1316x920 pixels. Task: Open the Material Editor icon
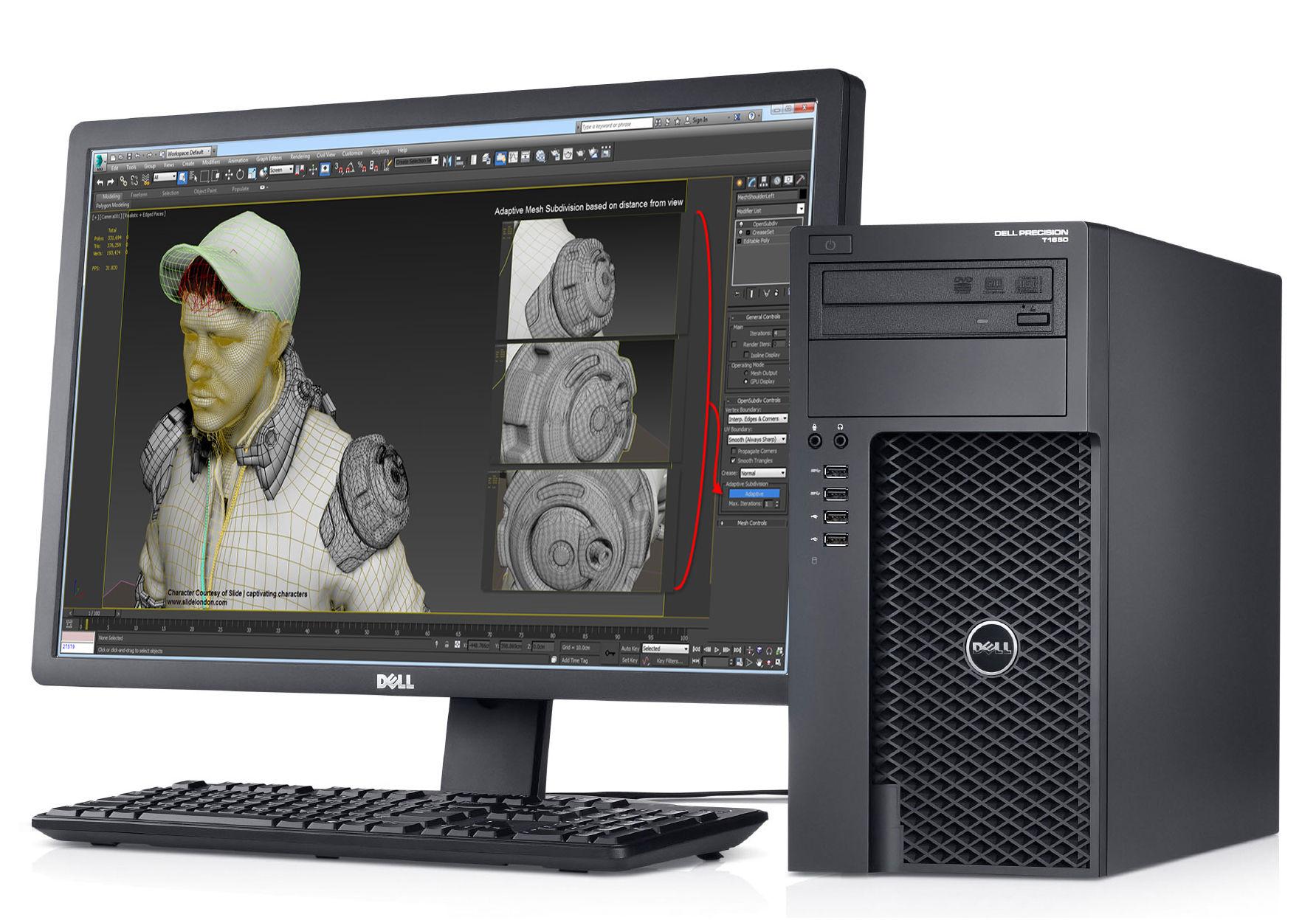pyautogui.click(x=540, y=156)
